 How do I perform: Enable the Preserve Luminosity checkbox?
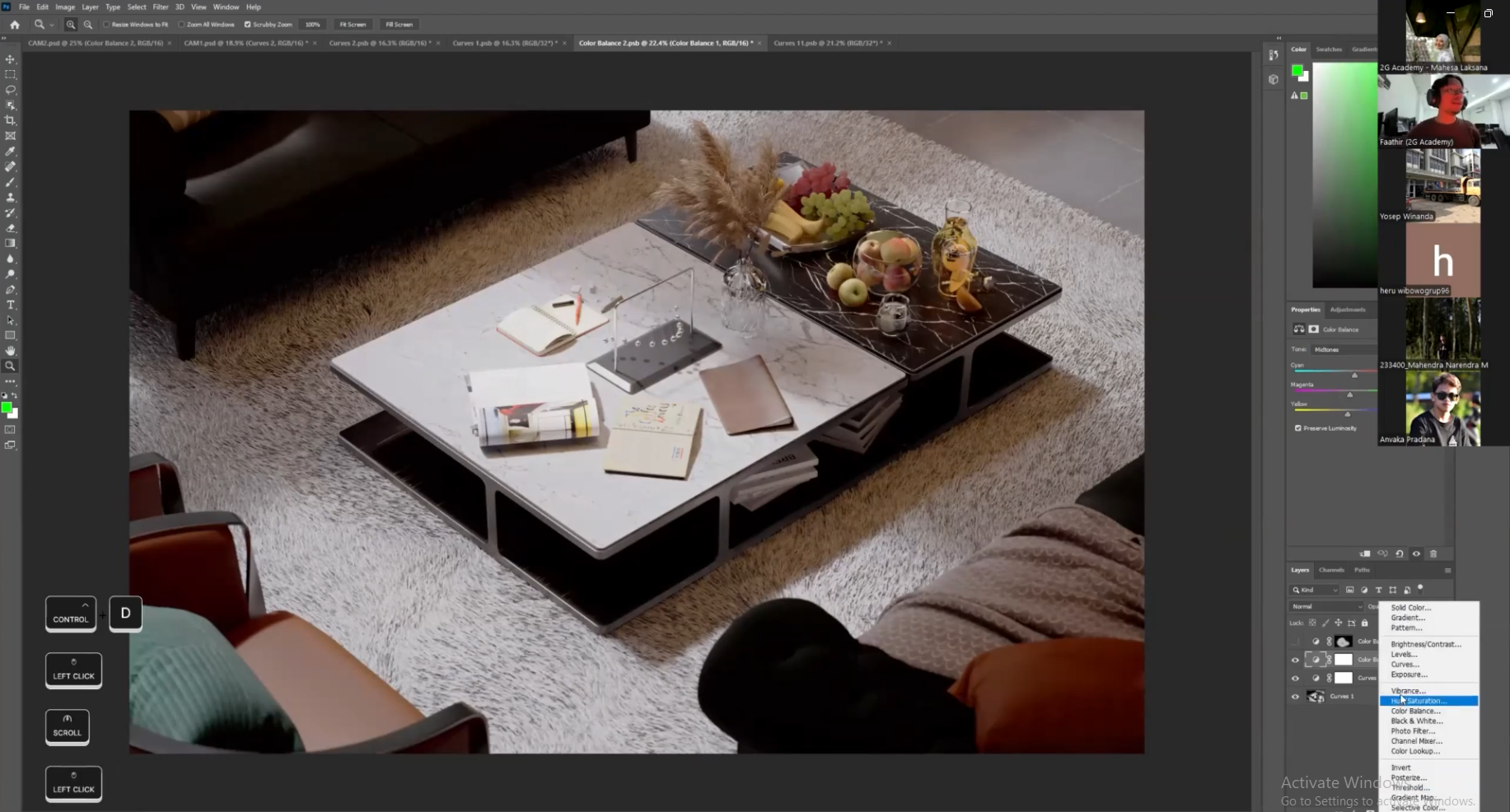[1298, 428]
